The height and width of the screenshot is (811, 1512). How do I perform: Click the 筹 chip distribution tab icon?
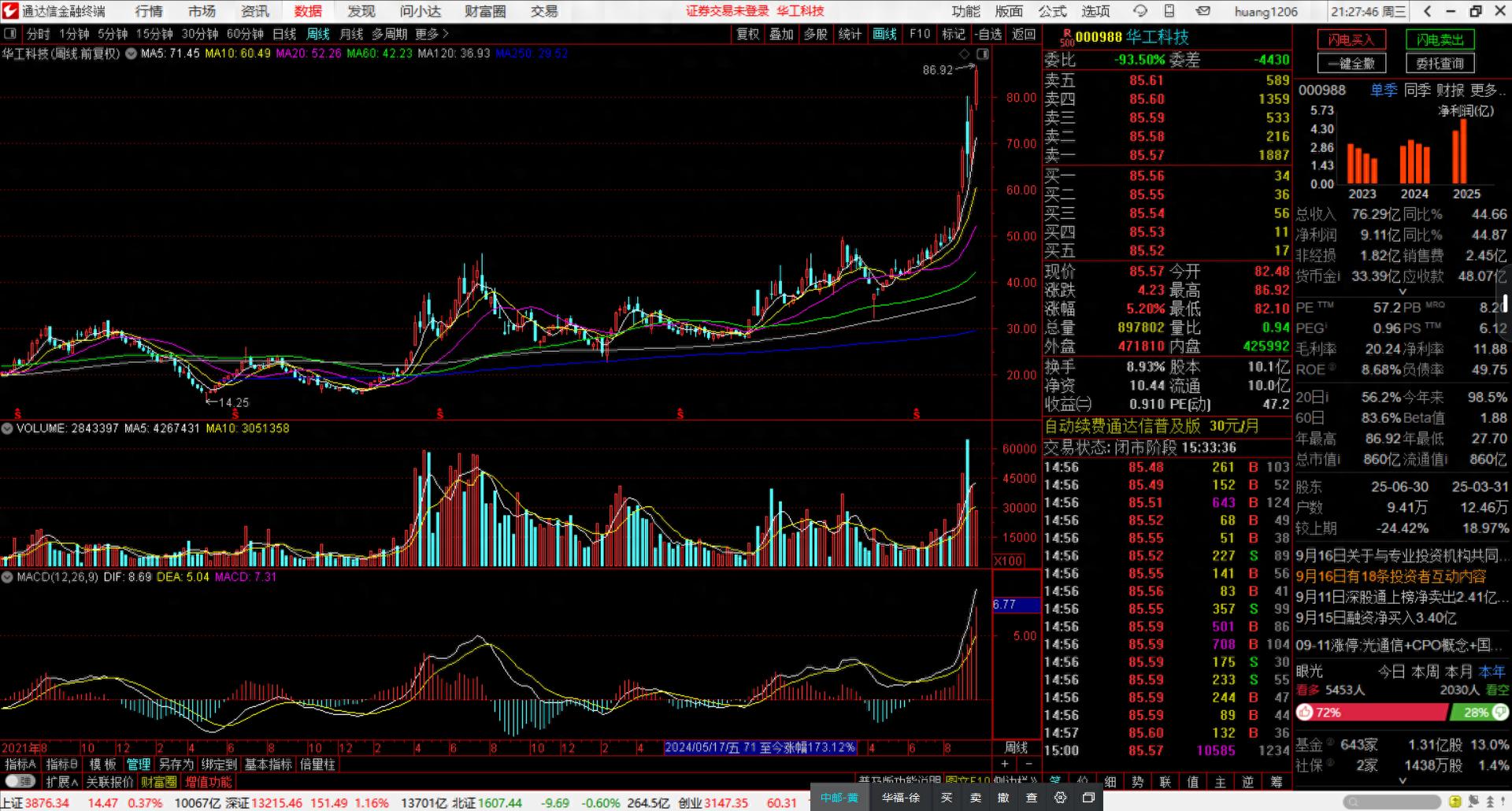pyautogui.click(x=1276, y=782)
